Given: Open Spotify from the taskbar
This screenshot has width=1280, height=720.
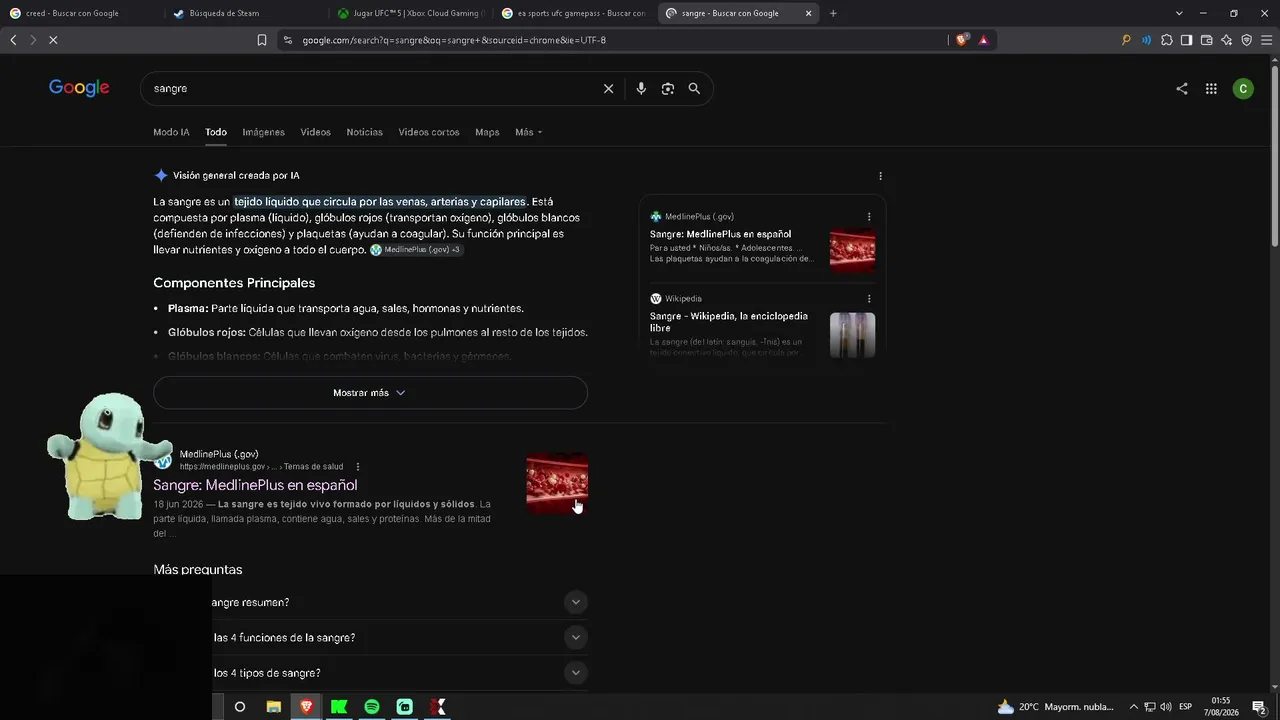Looking at the screenshot, I should click(x=372, y=707).
